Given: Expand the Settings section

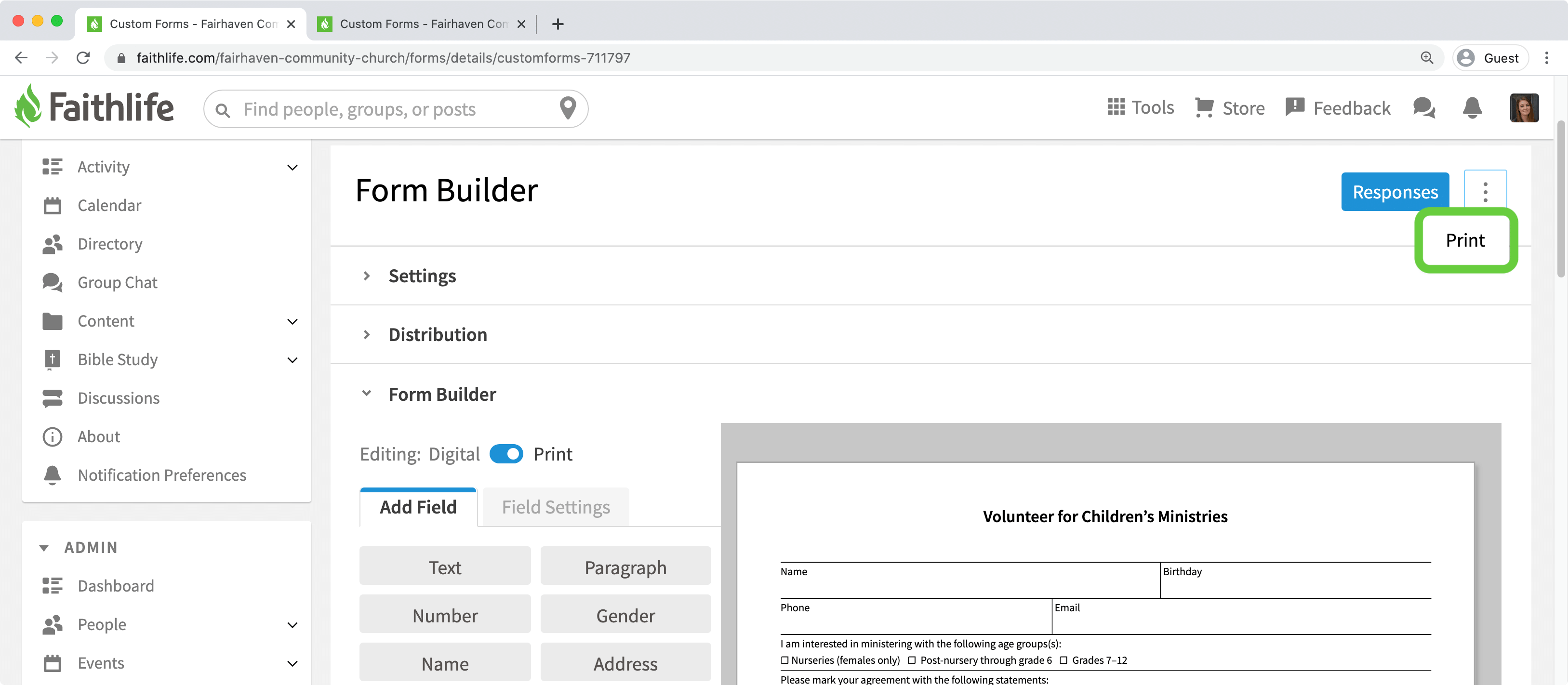Looking at the screenshot, I should [366, 276].
